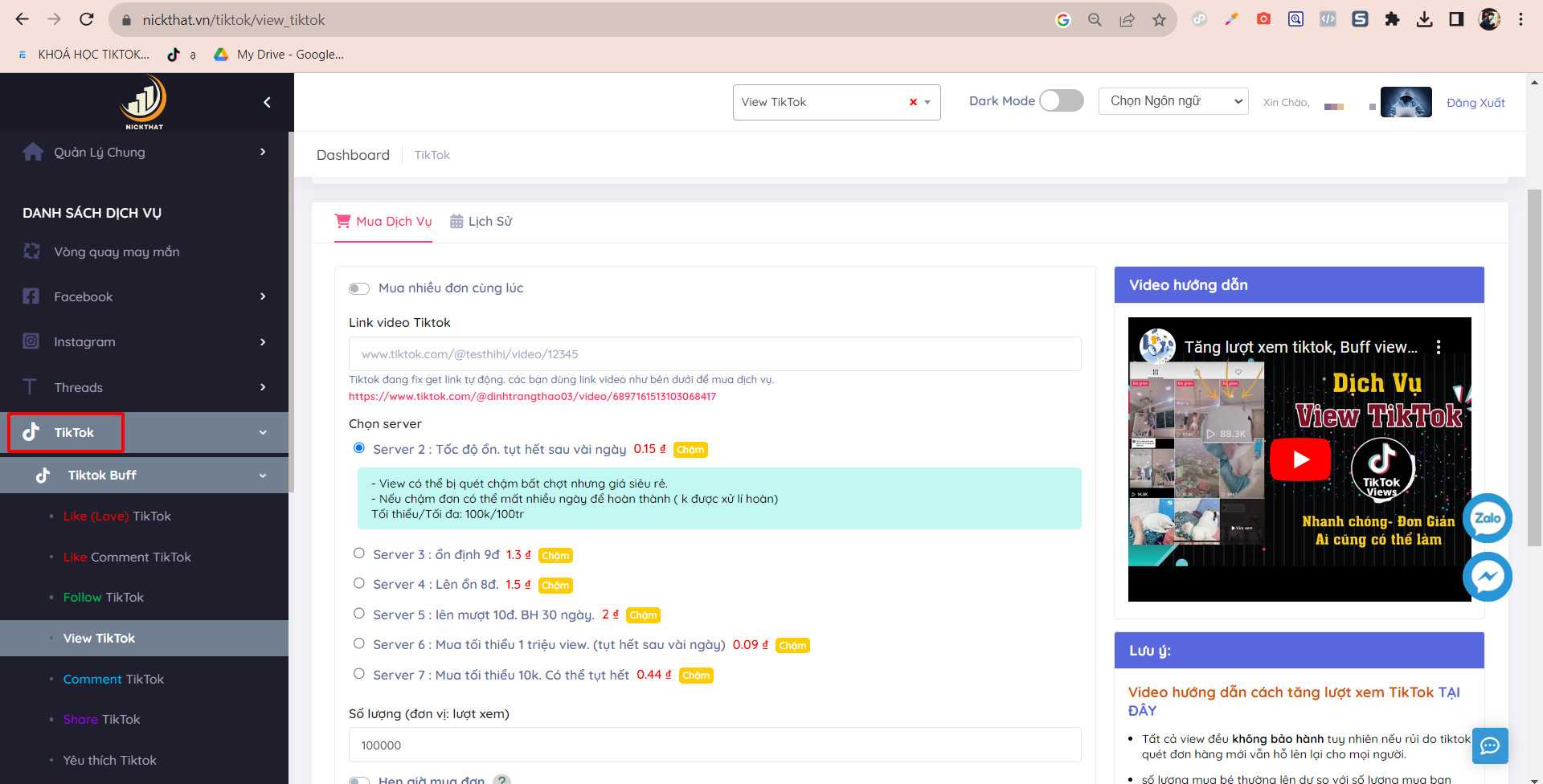Collapse the sidebar with the left arrow
1543x784 pixels.
click(x=267, y=102)
